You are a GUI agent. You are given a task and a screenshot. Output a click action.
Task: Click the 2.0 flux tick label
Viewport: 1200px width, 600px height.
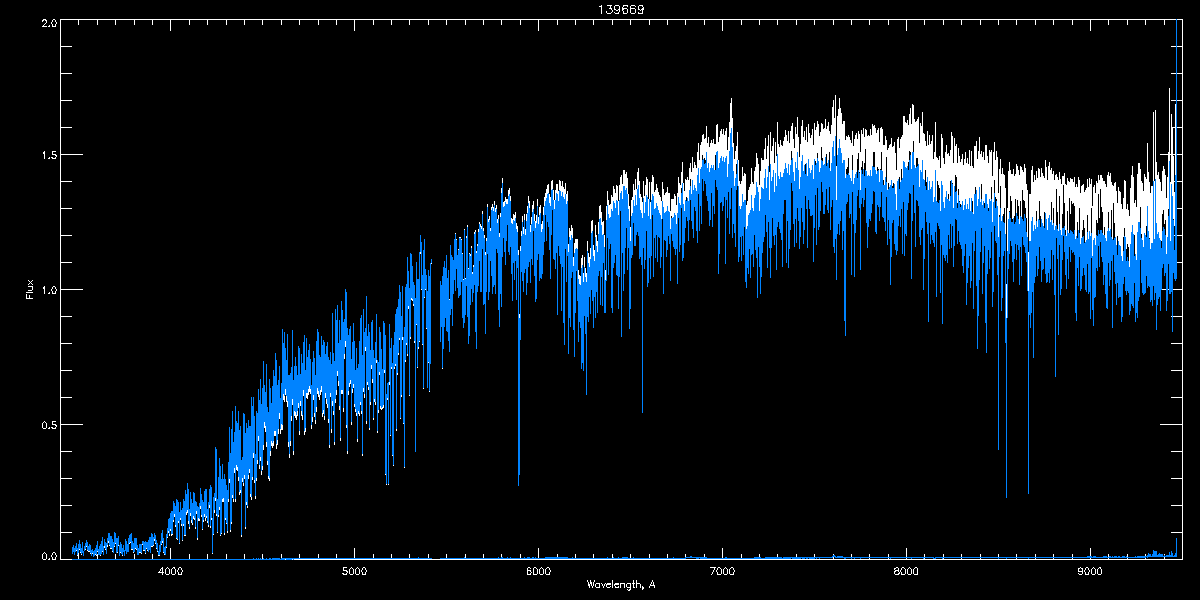pyautogui.click(x=49, y=23)
